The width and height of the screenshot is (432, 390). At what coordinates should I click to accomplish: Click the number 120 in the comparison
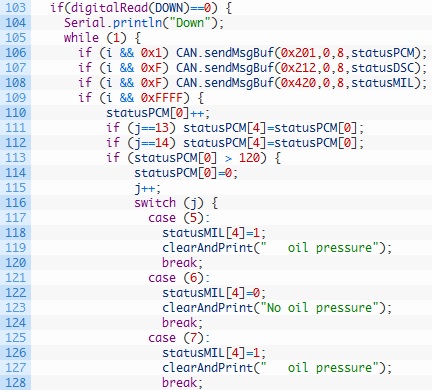(249, 158)
